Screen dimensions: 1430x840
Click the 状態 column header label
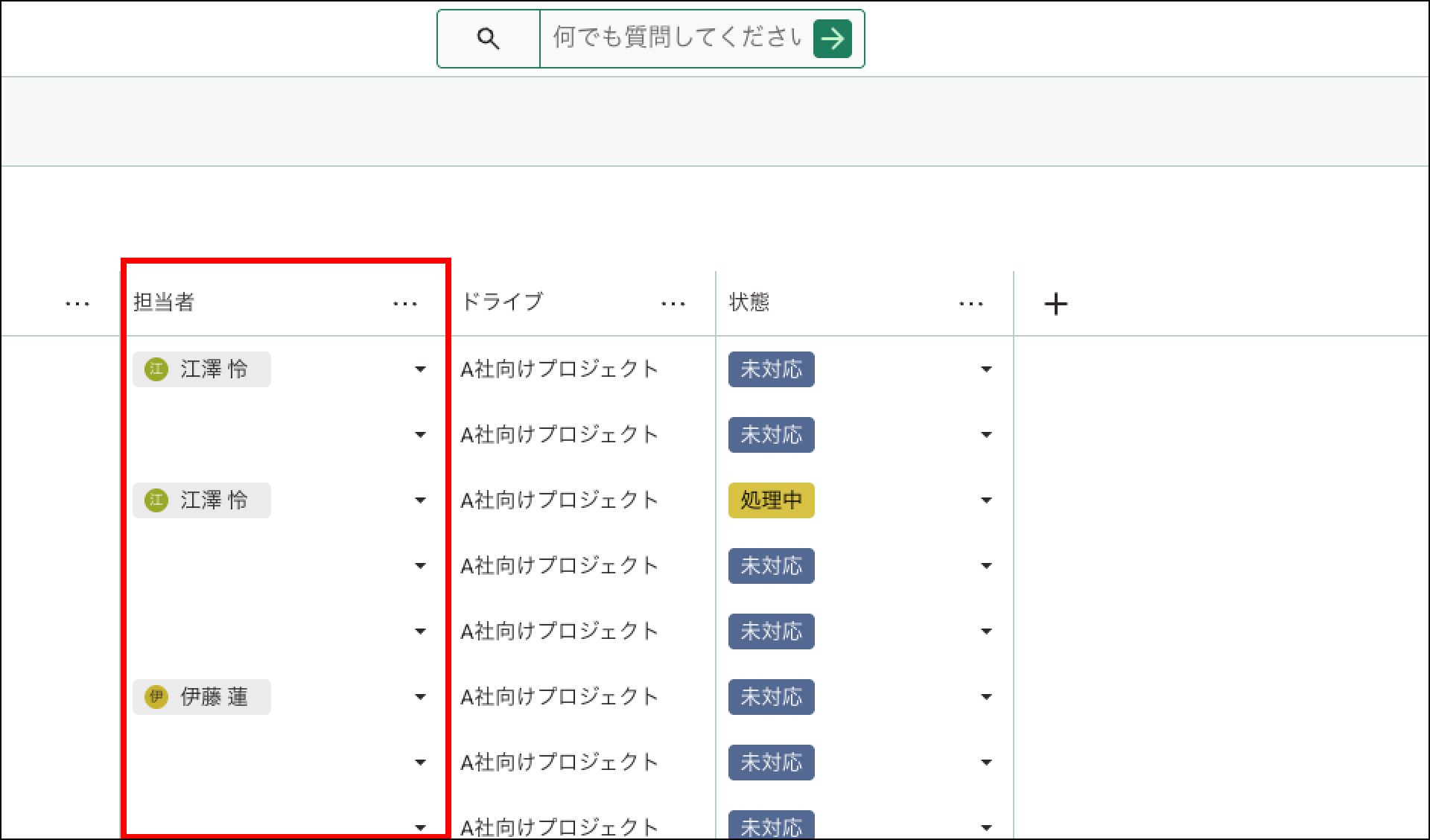point(749,302)
